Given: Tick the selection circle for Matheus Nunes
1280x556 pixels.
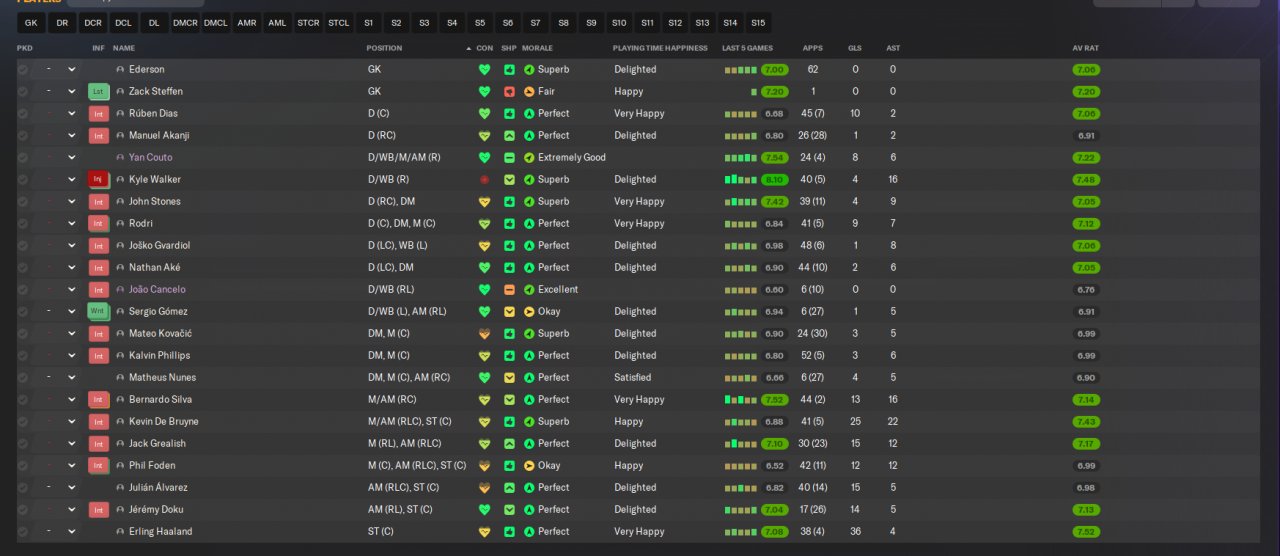Looking at the screenshot, I should 23,378.
